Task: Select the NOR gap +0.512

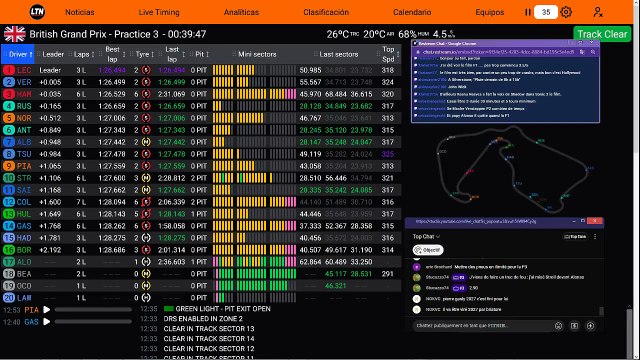Action: coord(50,118)
